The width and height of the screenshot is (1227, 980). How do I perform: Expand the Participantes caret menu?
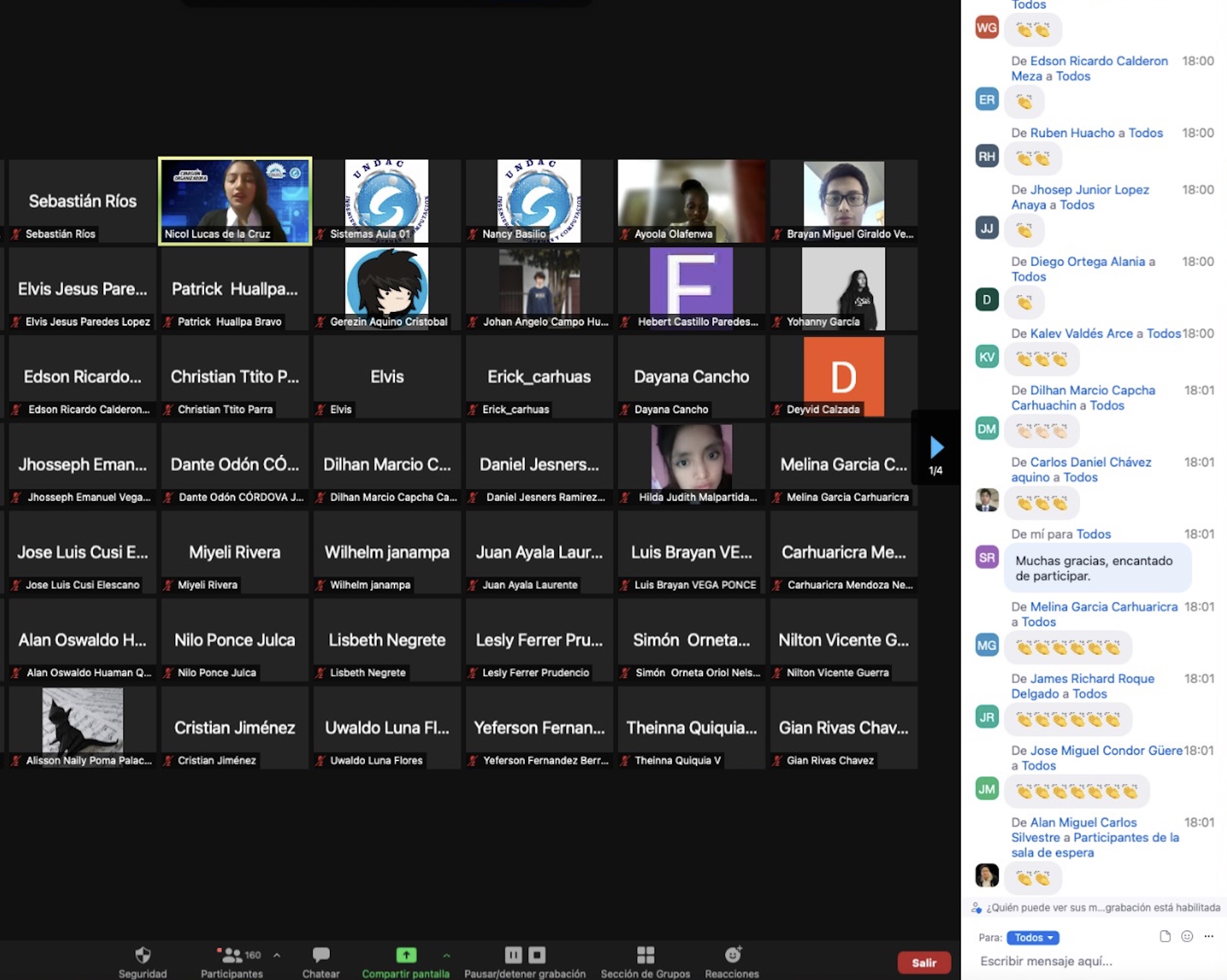pyautogui.click(x=276, y=955)
